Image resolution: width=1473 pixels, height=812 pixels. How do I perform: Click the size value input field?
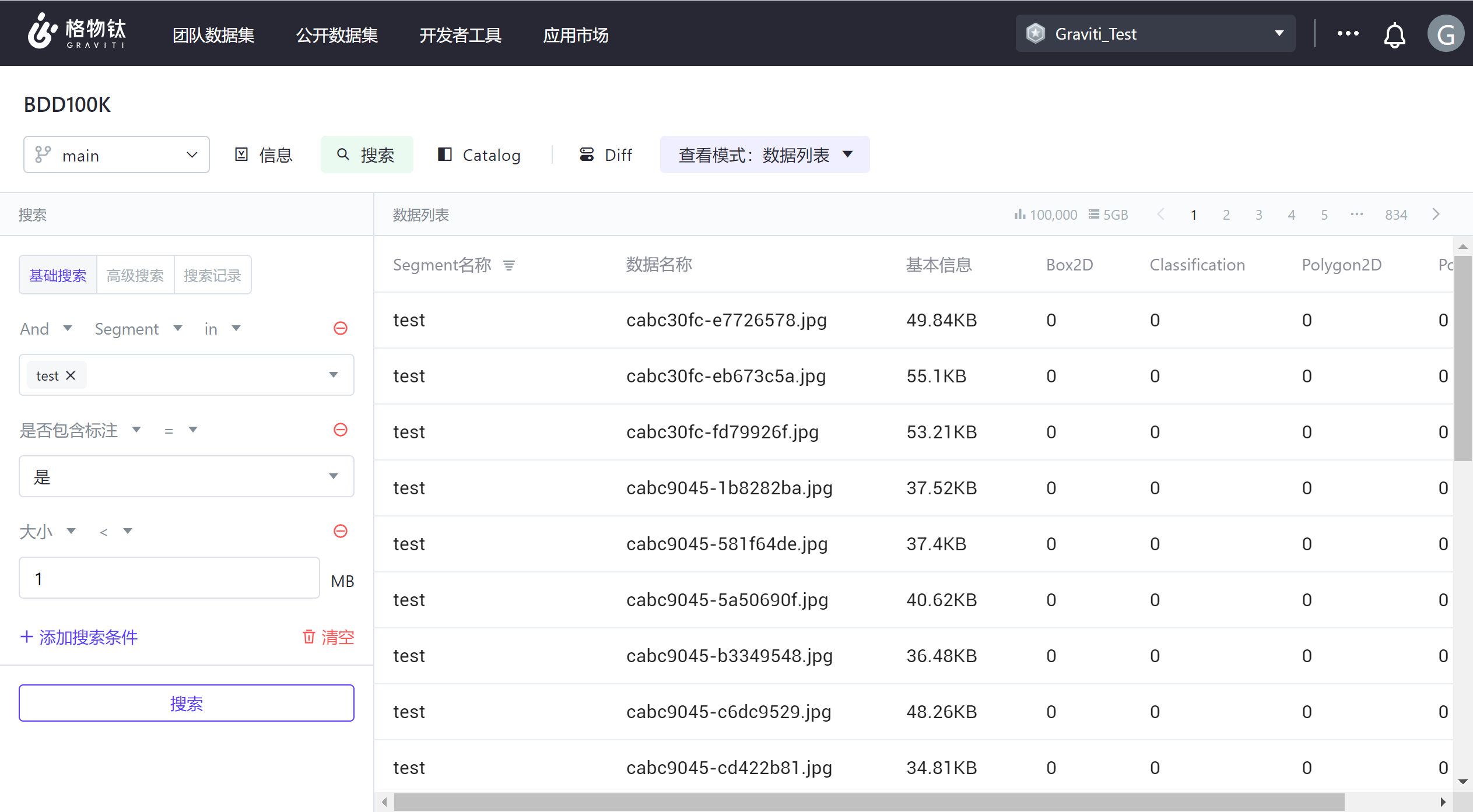(x=169, y=578)
